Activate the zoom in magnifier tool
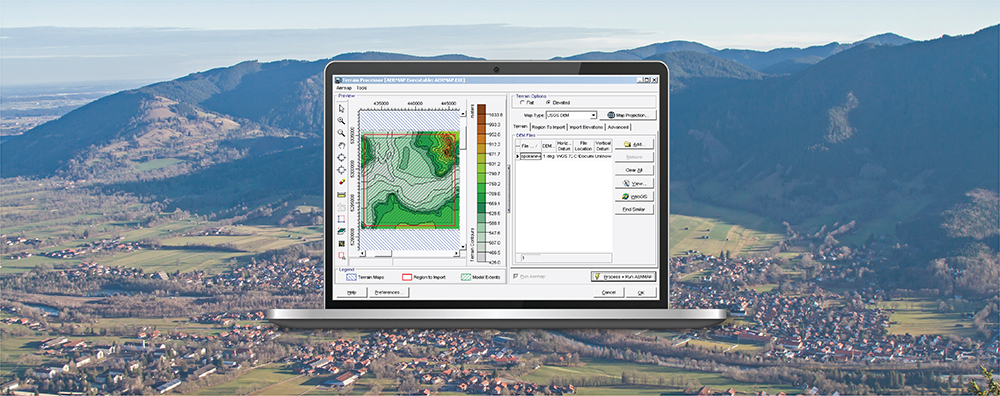 [341, 121]
